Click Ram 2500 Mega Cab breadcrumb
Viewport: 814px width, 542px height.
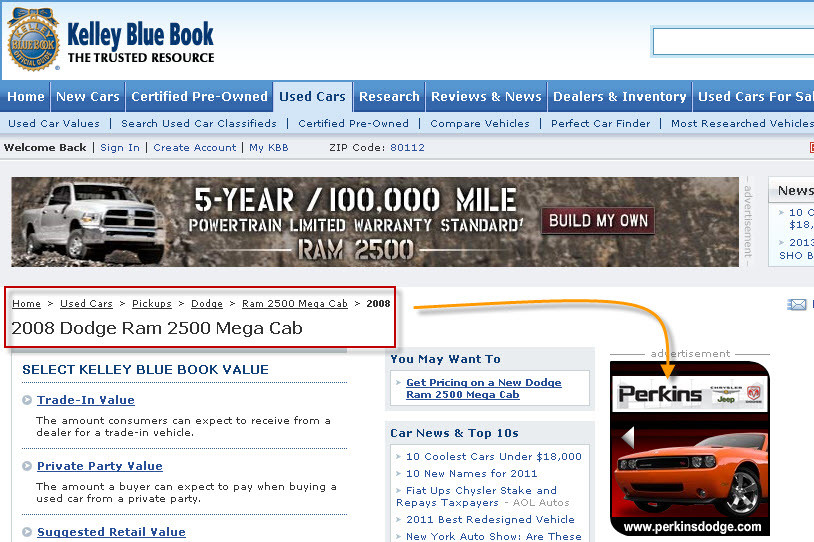tap(295, 304)
